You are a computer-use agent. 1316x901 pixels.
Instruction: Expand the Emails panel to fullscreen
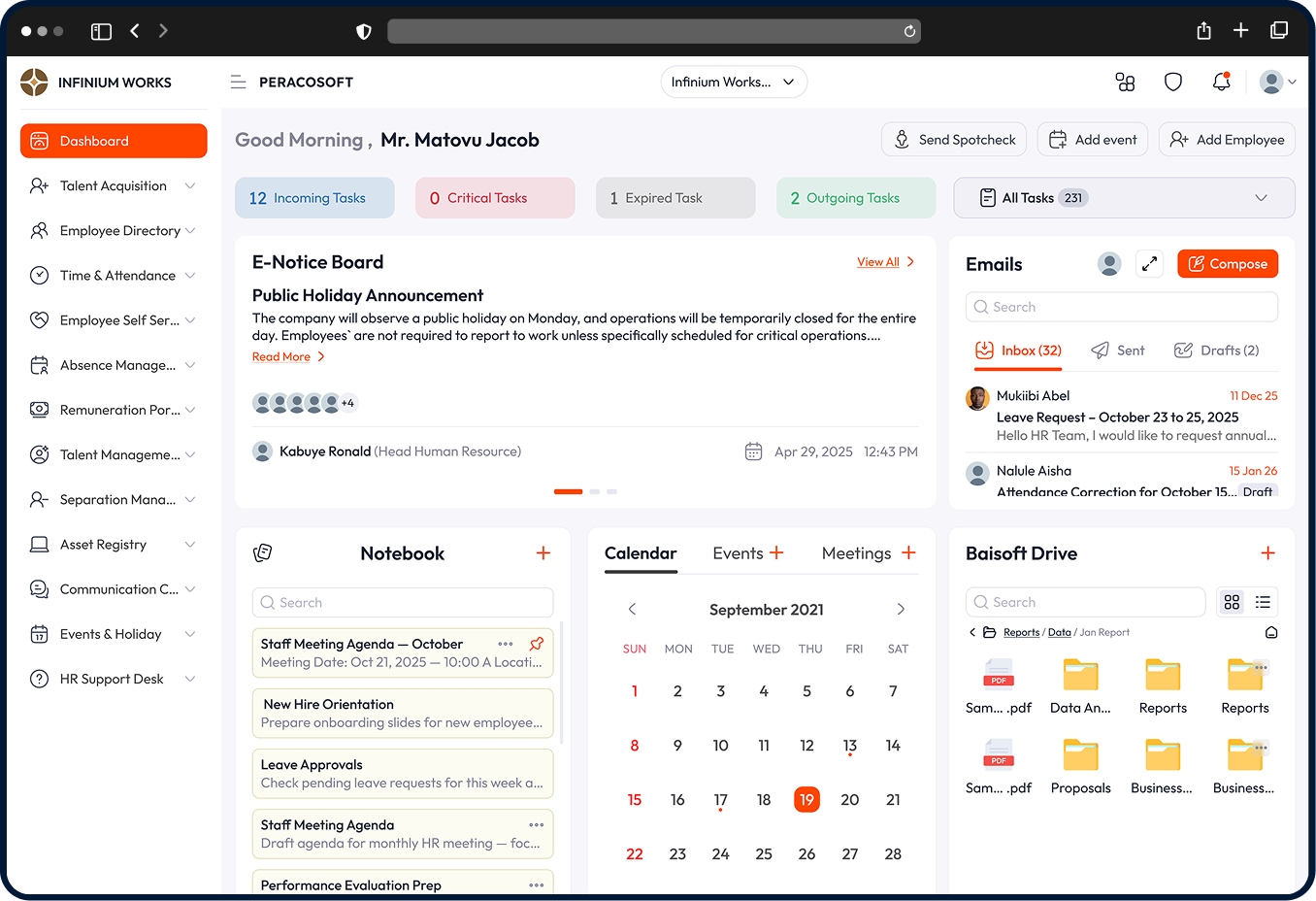(1149, 264)
